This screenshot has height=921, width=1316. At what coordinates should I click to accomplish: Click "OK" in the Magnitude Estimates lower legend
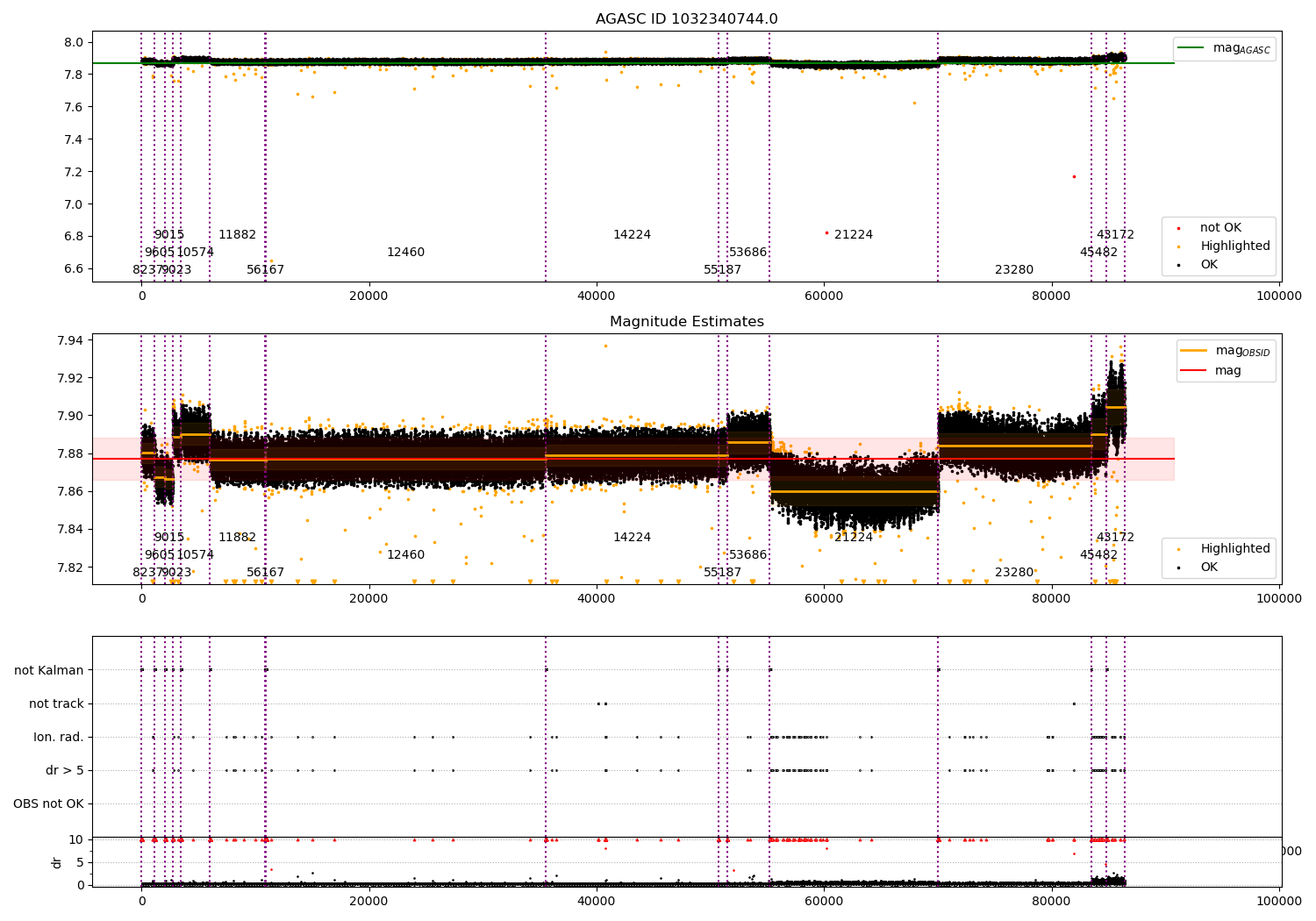click(x=1208, y=568)
